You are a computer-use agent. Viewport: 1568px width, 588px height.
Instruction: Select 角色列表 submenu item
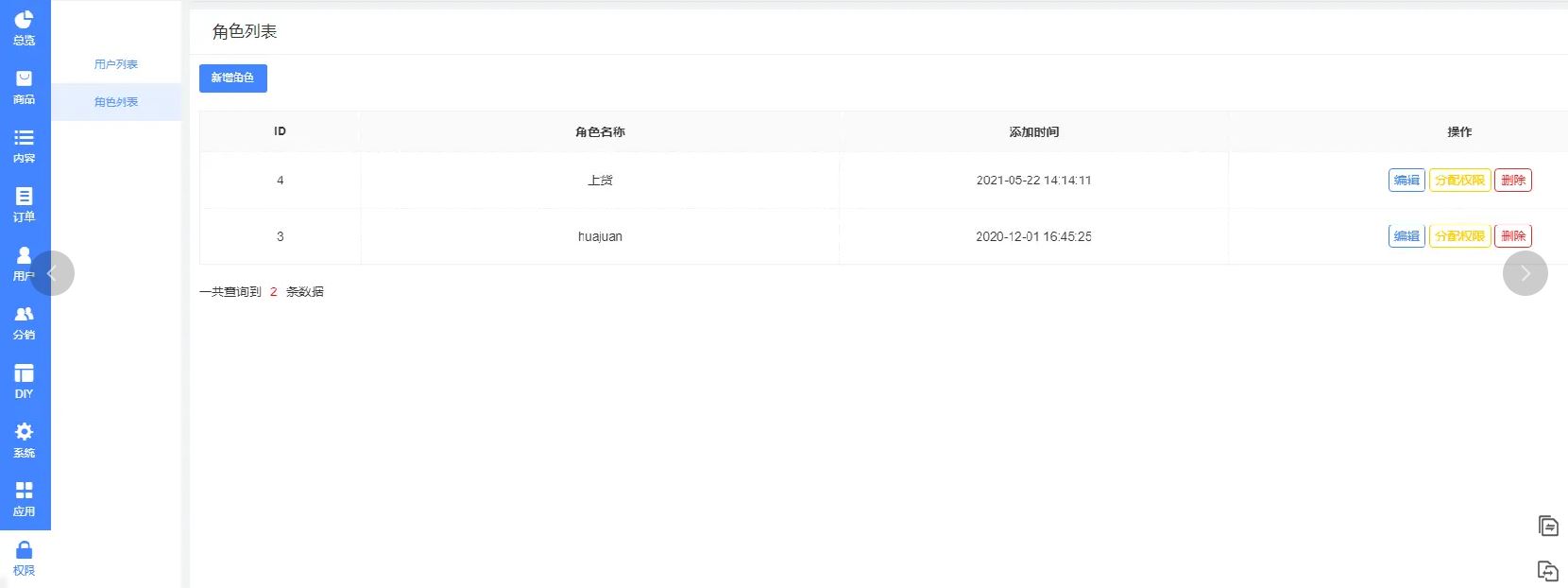tap(115, 102)
